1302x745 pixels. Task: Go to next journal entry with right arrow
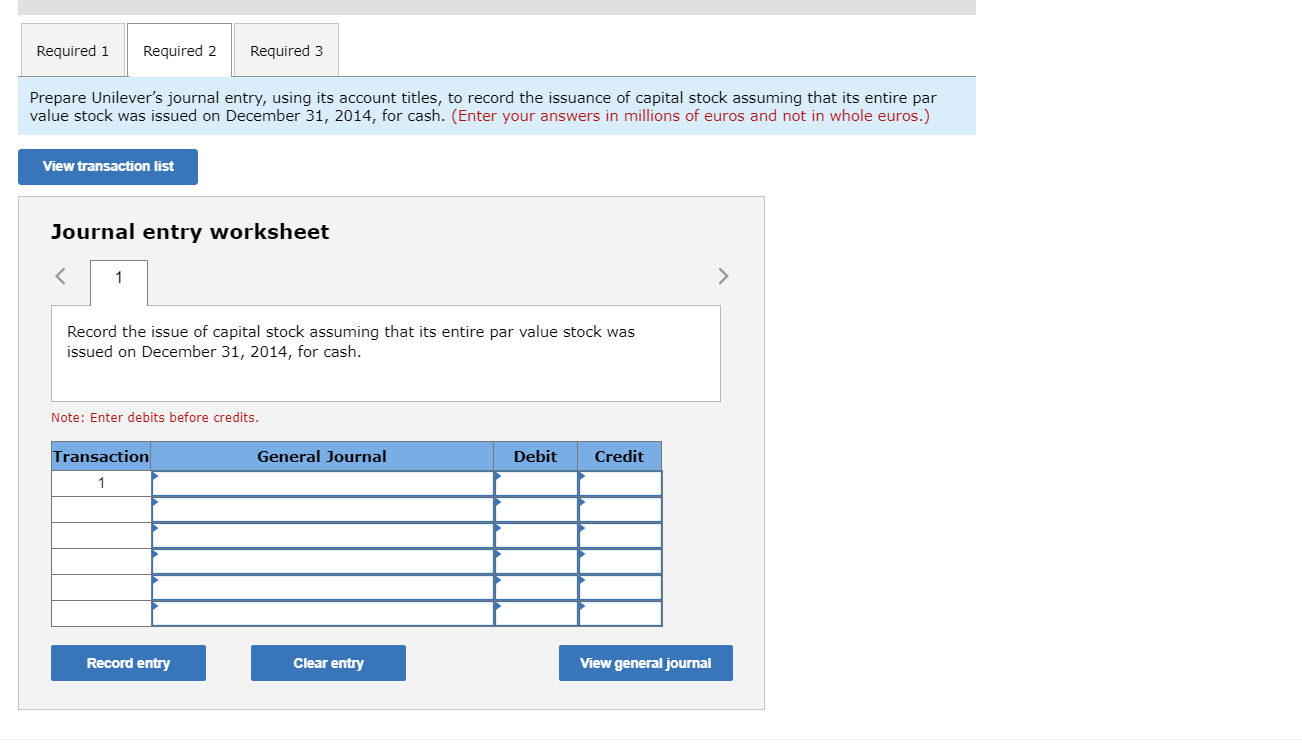coord(724,276)
